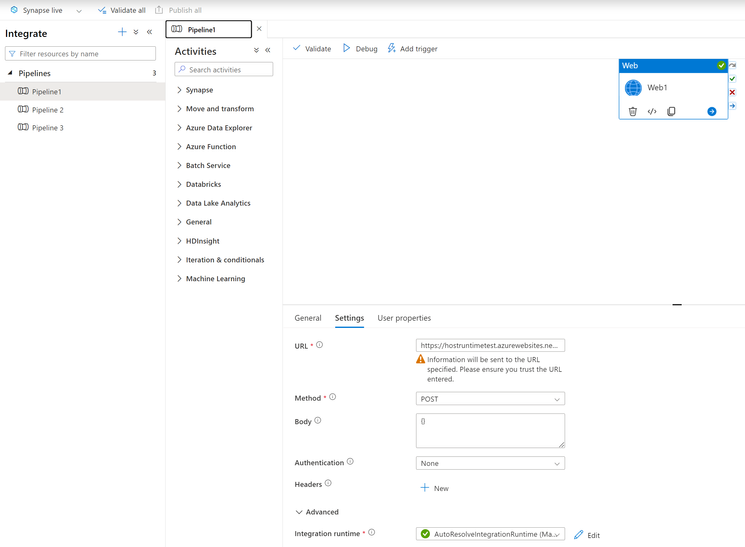
Task: Validate the pipeline
Action: 312,48
